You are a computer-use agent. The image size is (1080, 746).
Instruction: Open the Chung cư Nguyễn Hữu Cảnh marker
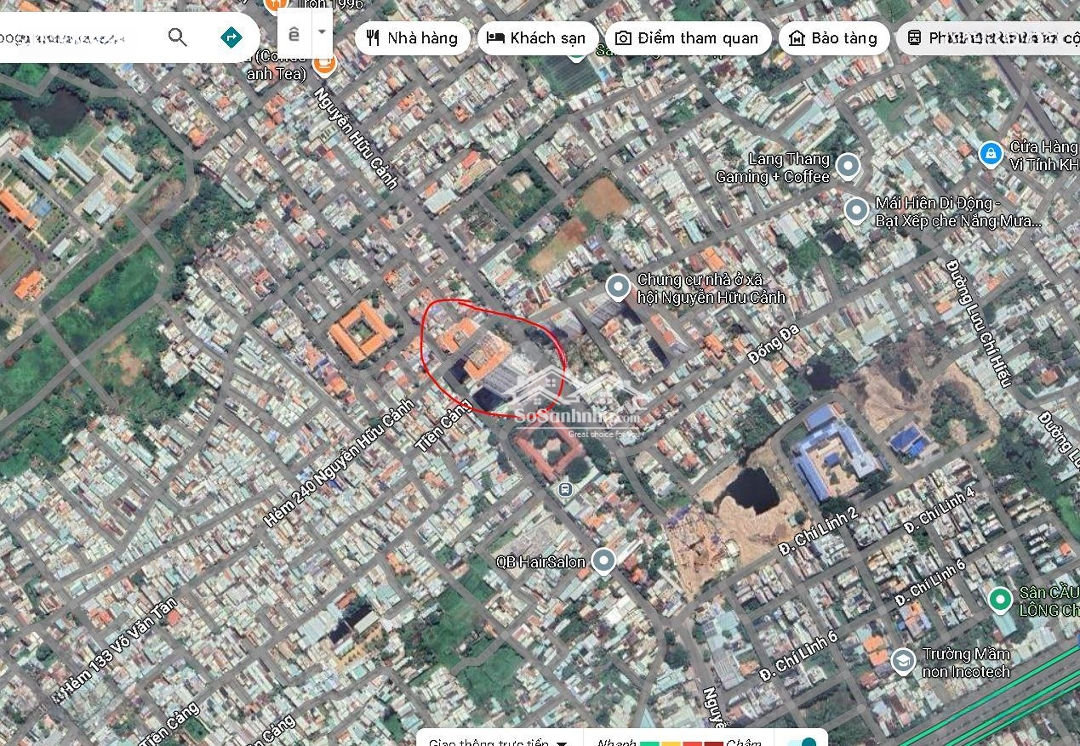pos(618,287)
